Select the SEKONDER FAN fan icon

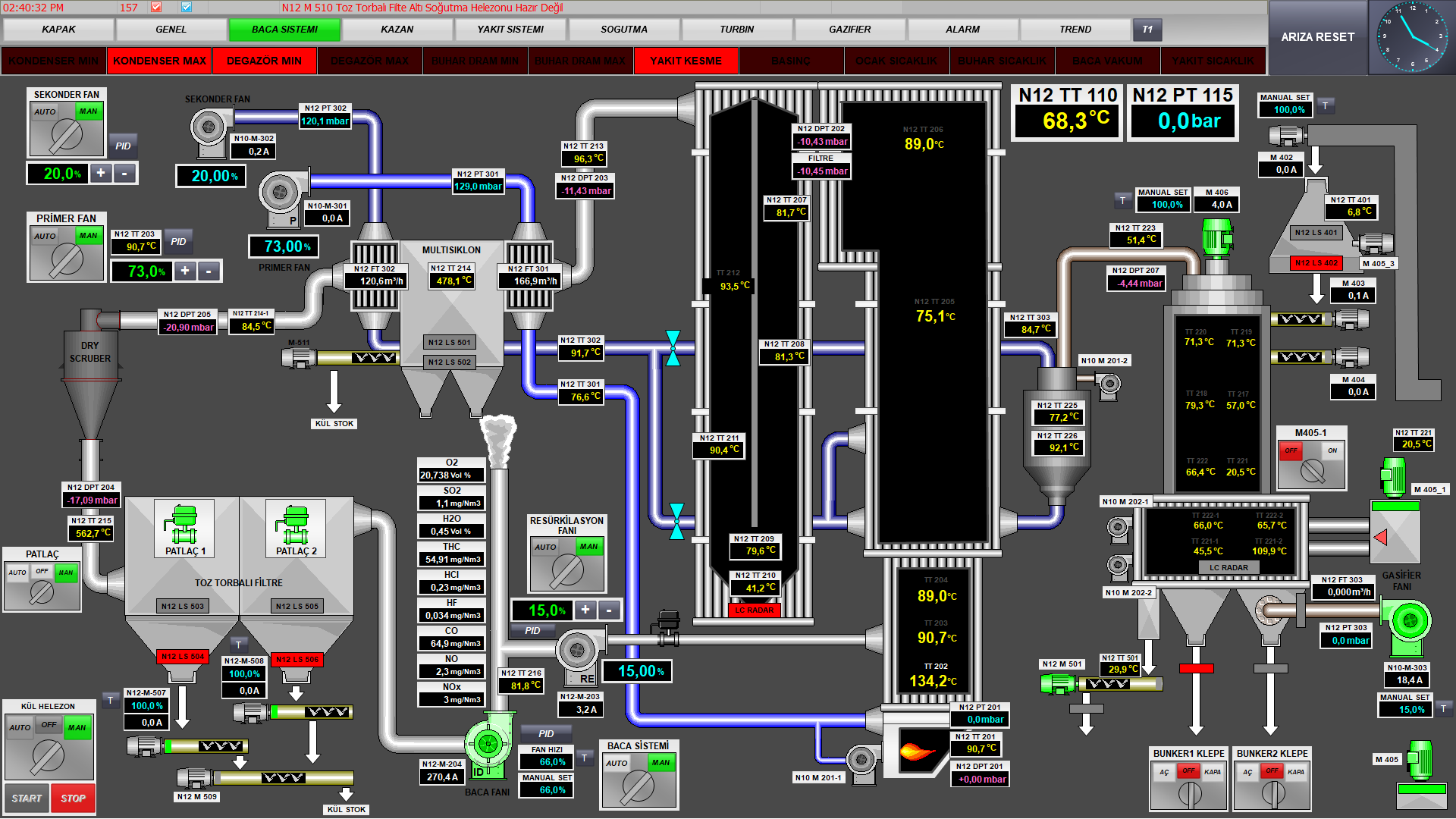coord(210,127)
